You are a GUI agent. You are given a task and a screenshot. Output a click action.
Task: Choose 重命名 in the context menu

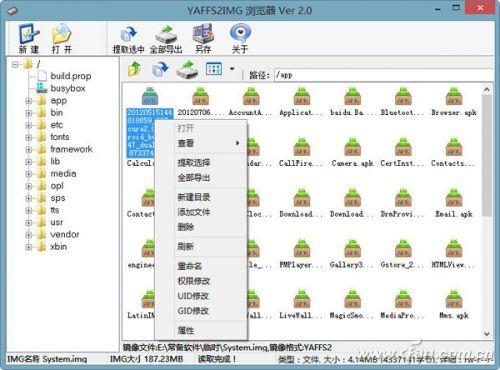201,266
